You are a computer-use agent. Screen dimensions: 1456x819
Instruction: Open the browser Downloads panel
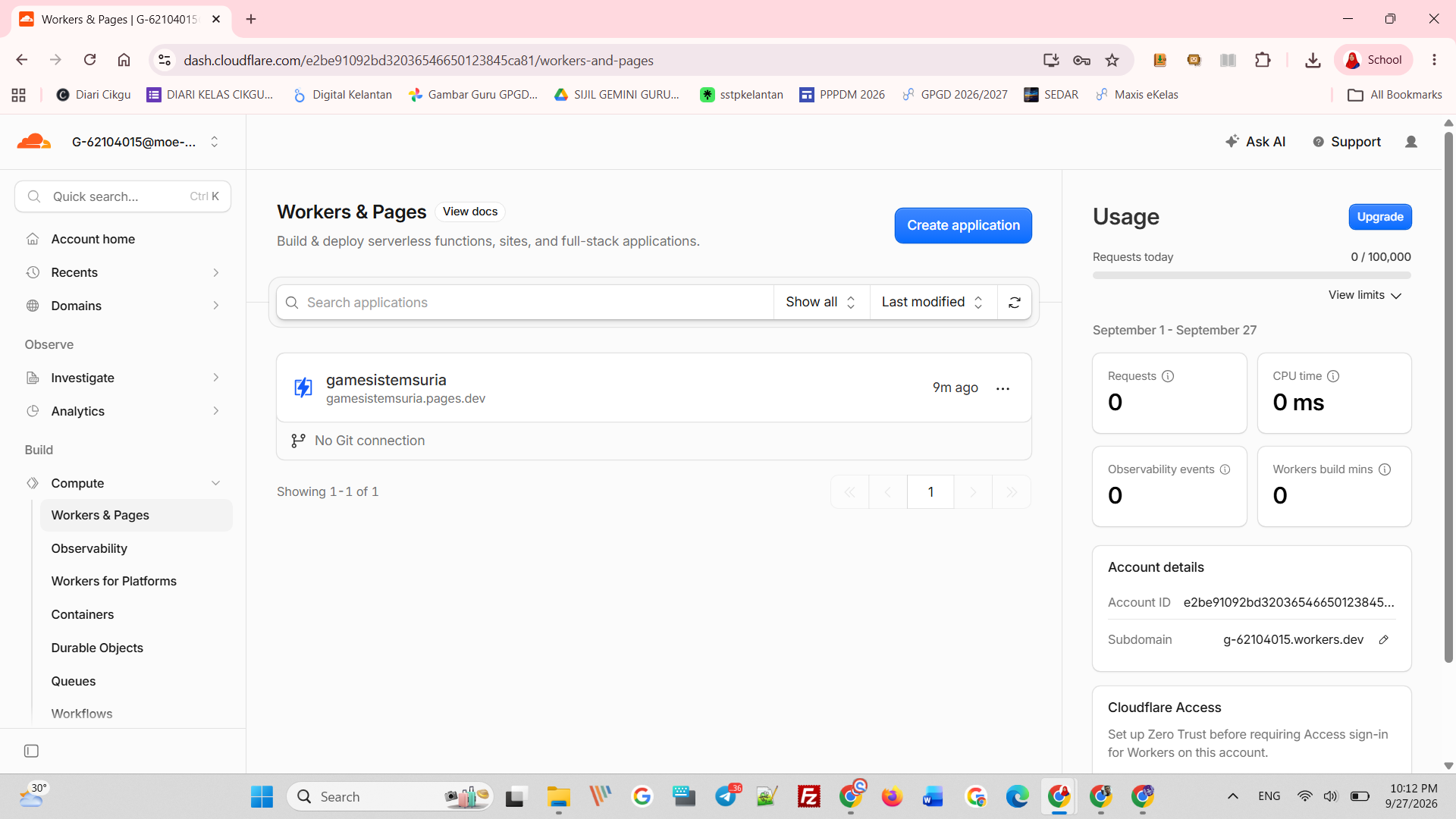1313,60
